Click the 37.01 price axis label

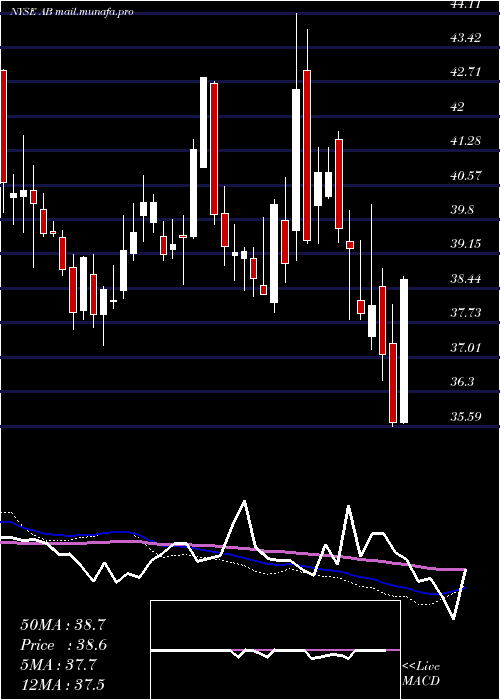click(x=466, y=348)
